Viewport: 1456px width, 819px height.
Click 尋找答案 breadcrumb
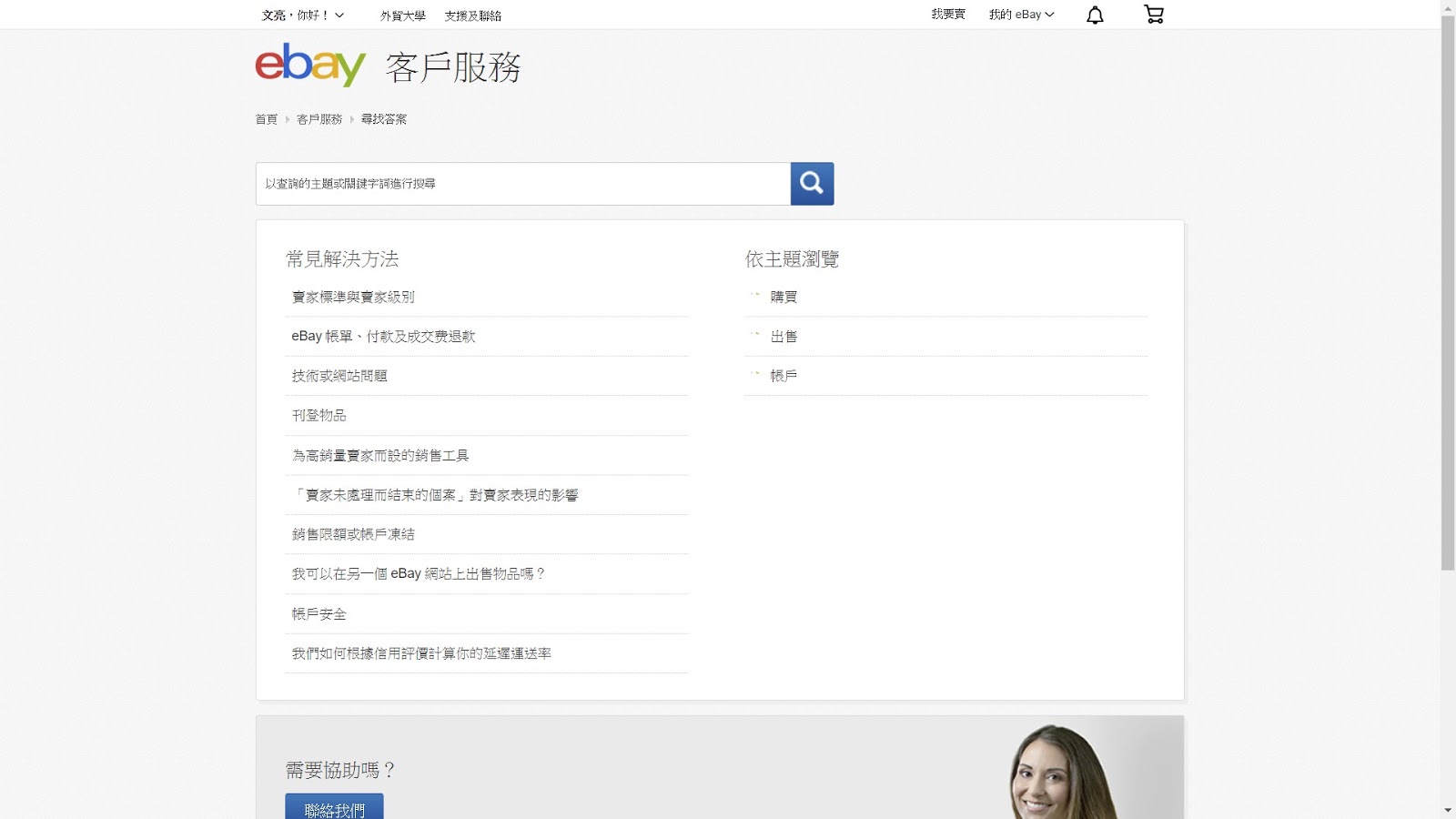(384, 119)
